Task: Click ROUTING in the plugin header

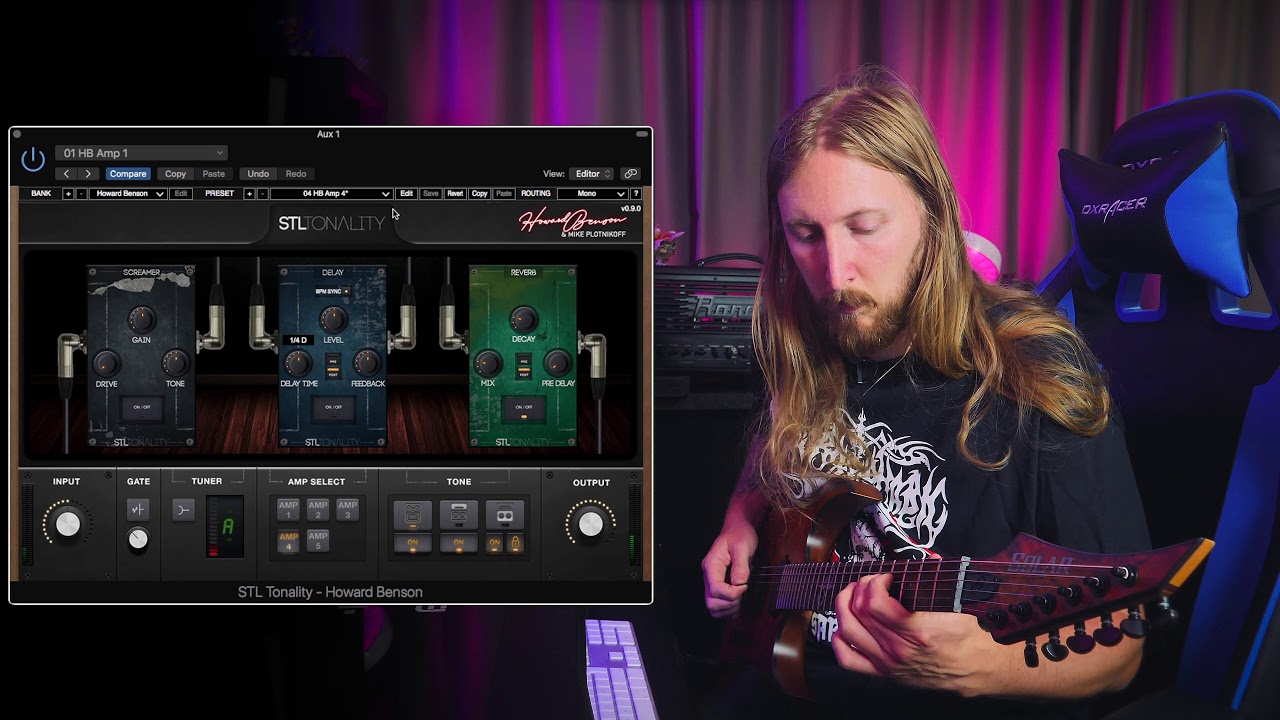Action: pos(536,193)
